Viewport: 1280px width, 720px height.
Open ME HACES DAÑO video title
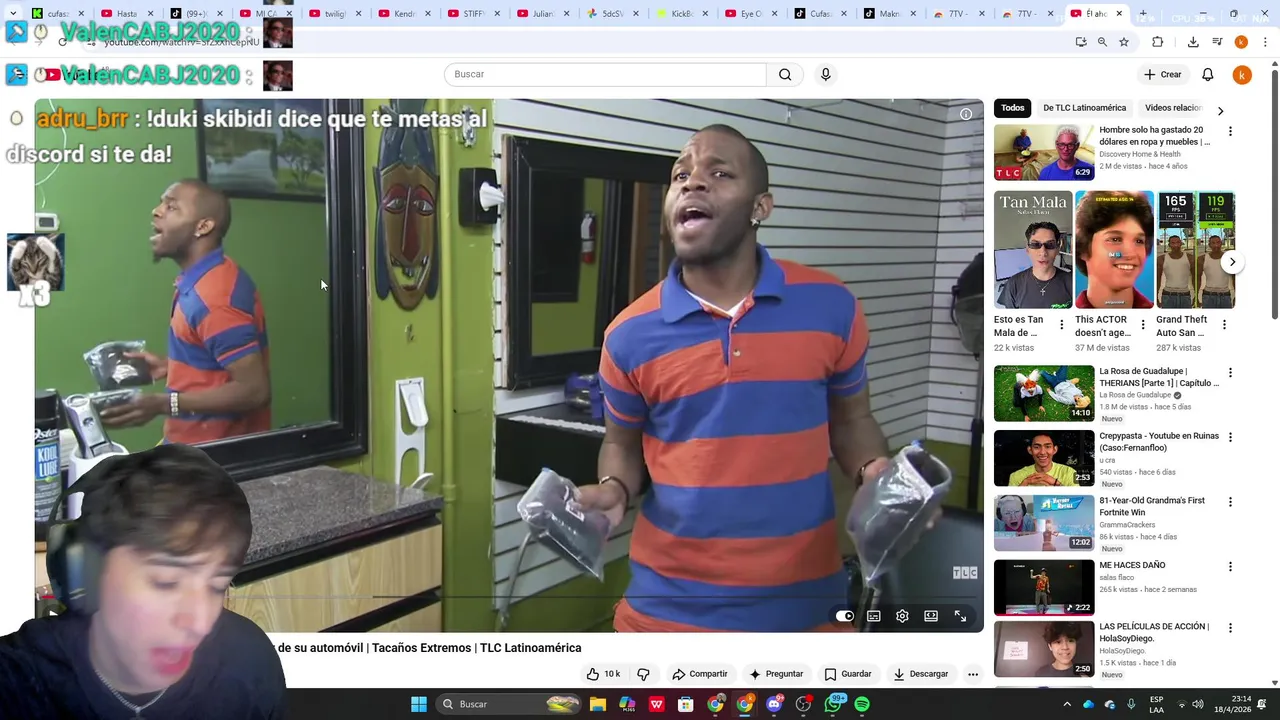click(x=1132, y=565)
